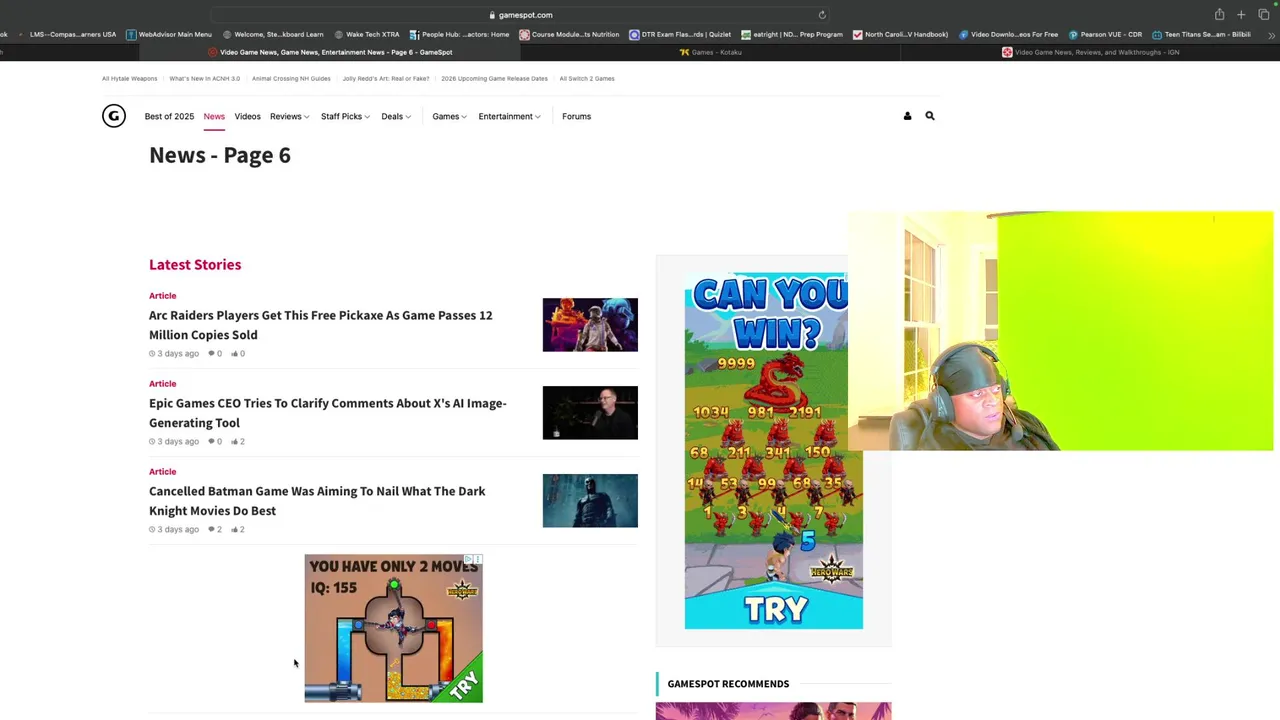Image resolution: width=1280 pixels, height=720 pixels.
Task: Click the comments icon on the Arc Raiders article
Action: tap(212, 353)
